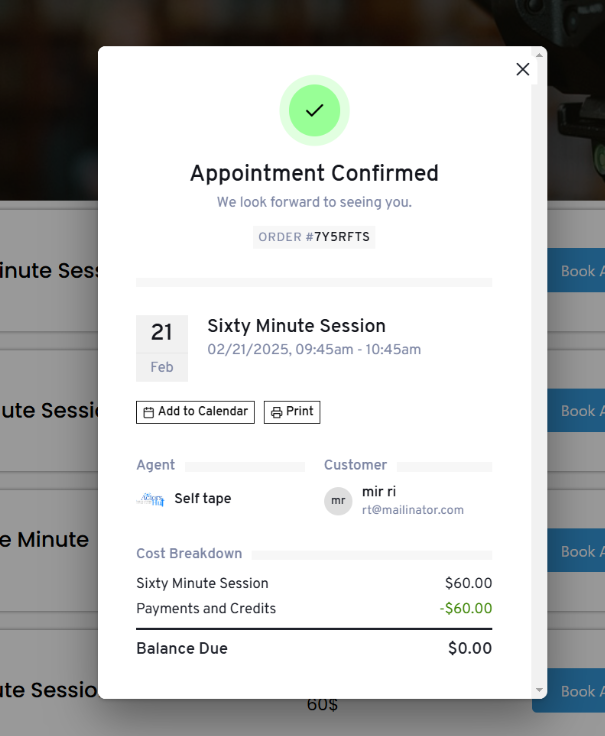605x736 pixels.
Task: Add the appointment to calendar
Action: coord(195,412)
